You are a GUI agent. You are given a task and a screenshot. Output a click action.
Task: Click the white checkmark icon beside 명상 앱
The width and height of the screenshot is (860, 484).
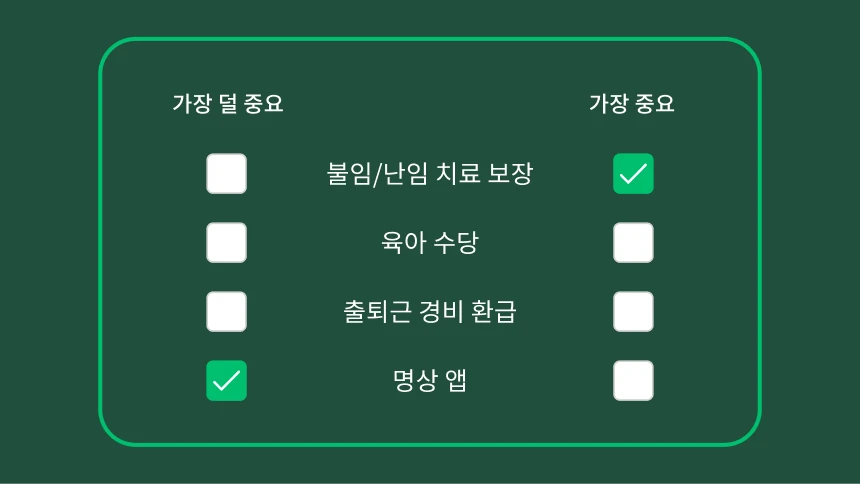227,381
